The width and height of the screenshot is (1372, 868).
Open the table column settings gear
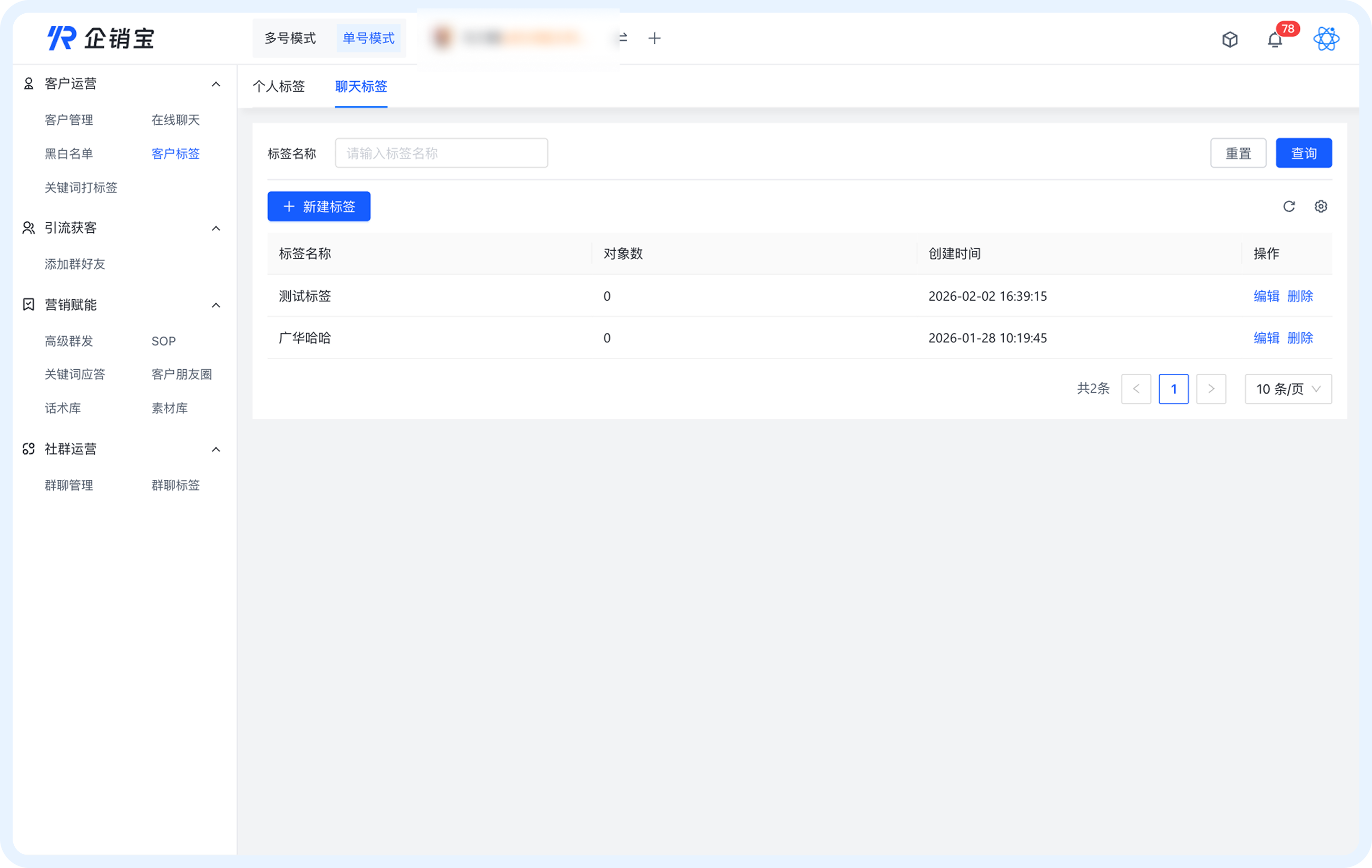tap(1321, 206)
